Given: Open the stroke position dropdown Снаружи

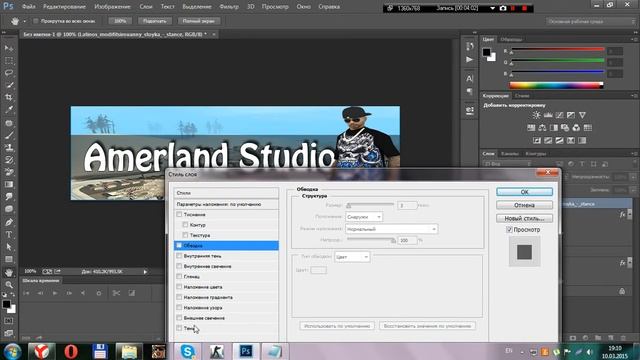Looking at the screenshot, I should pyautogui.click(x=364, y=217).
